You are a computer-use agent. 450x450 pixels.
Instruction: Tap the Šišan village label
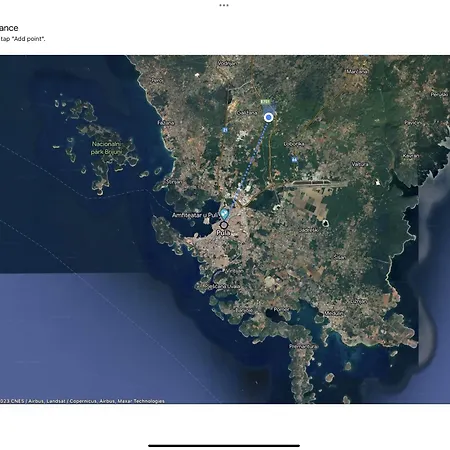pos(339,257)
